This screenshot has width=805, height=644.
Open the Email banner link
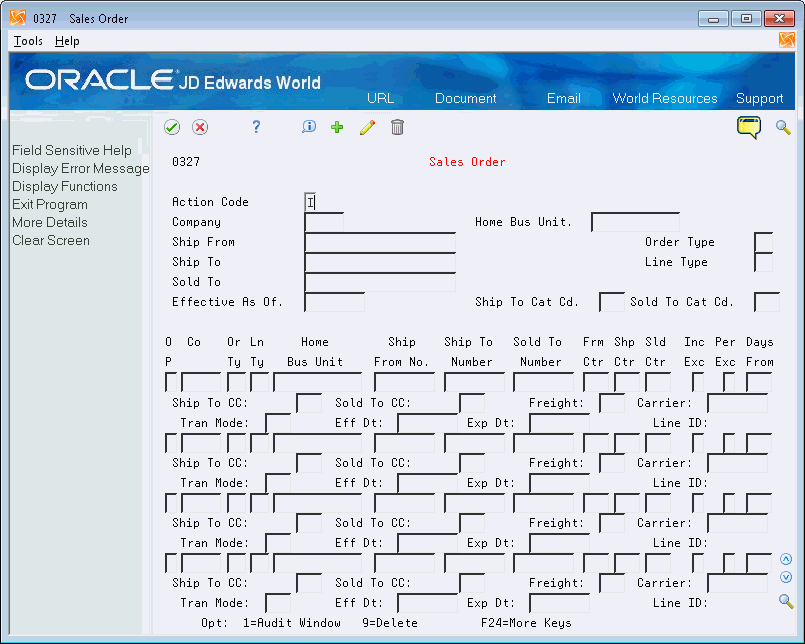(x=564, y=98)
